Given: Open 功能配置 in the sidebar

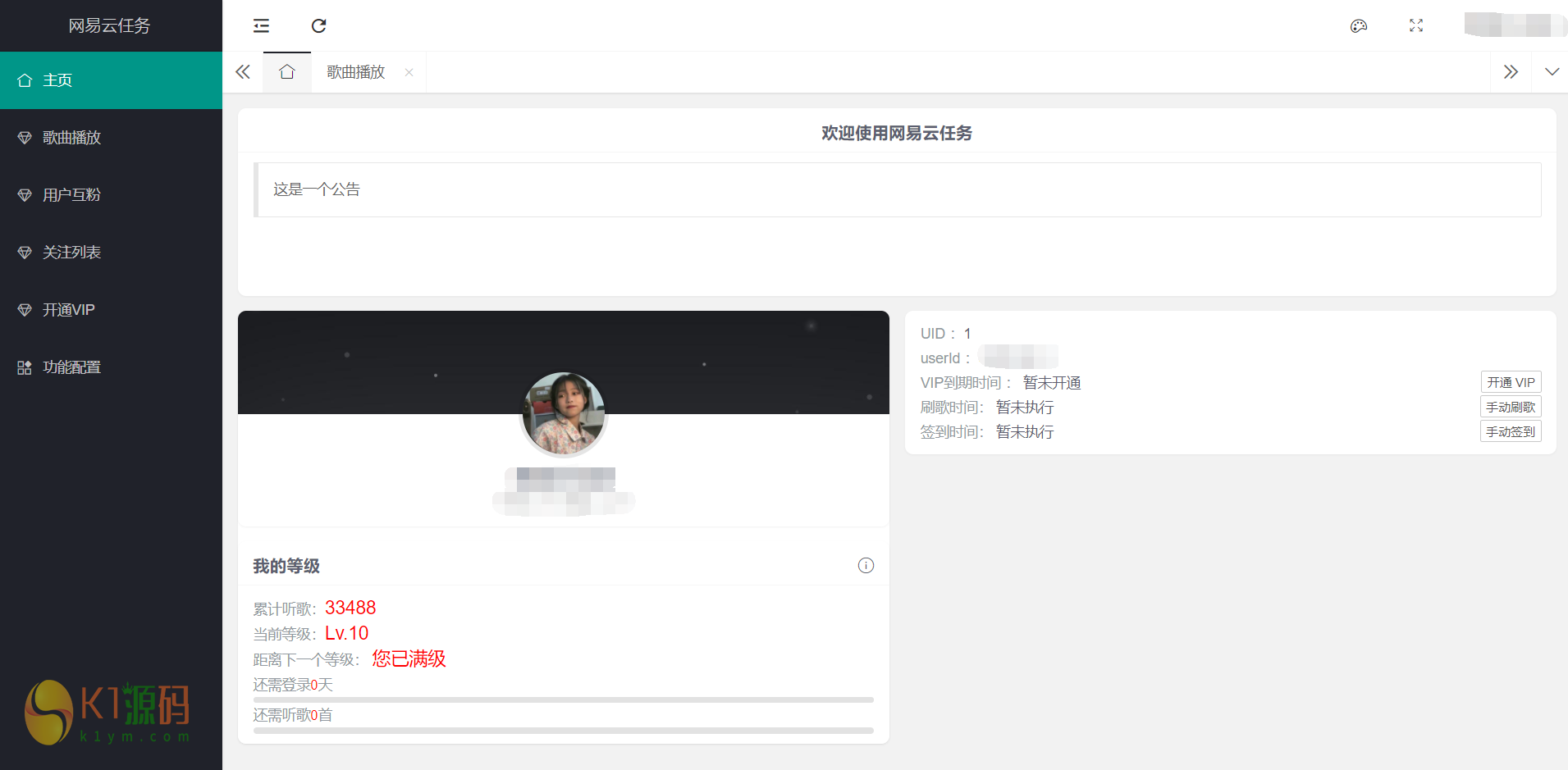Looking at the screenshot, I should (x=111, y=367).
